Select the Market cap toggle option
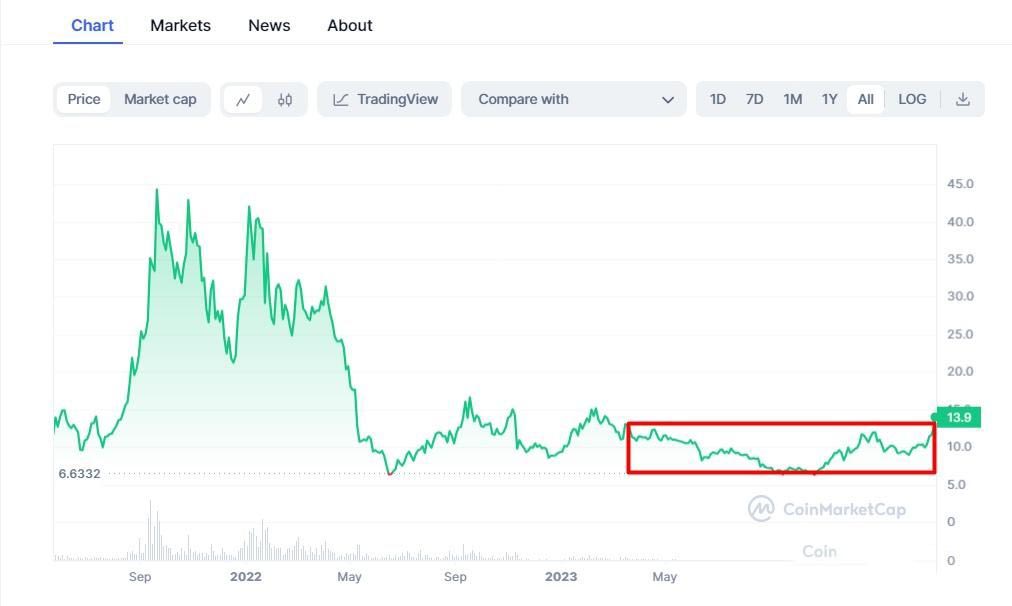 tap(160, 99)
